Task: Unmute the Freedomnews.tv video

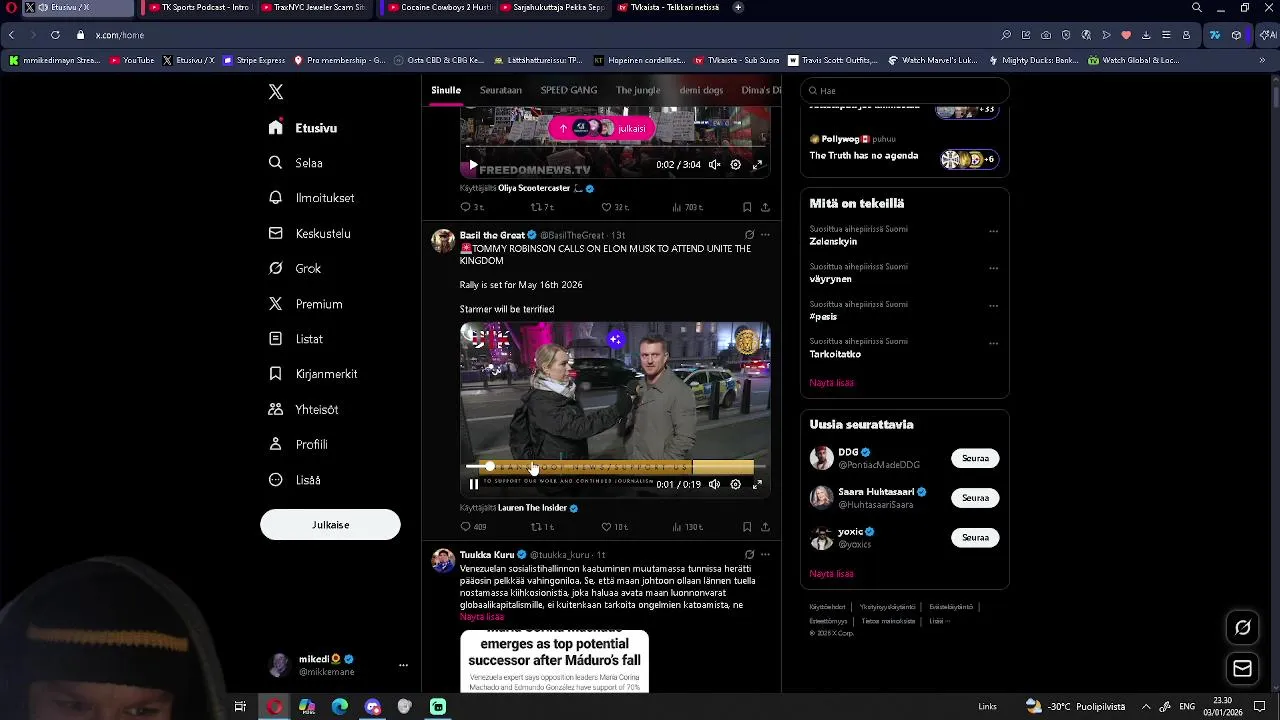Action: point(714,165)
